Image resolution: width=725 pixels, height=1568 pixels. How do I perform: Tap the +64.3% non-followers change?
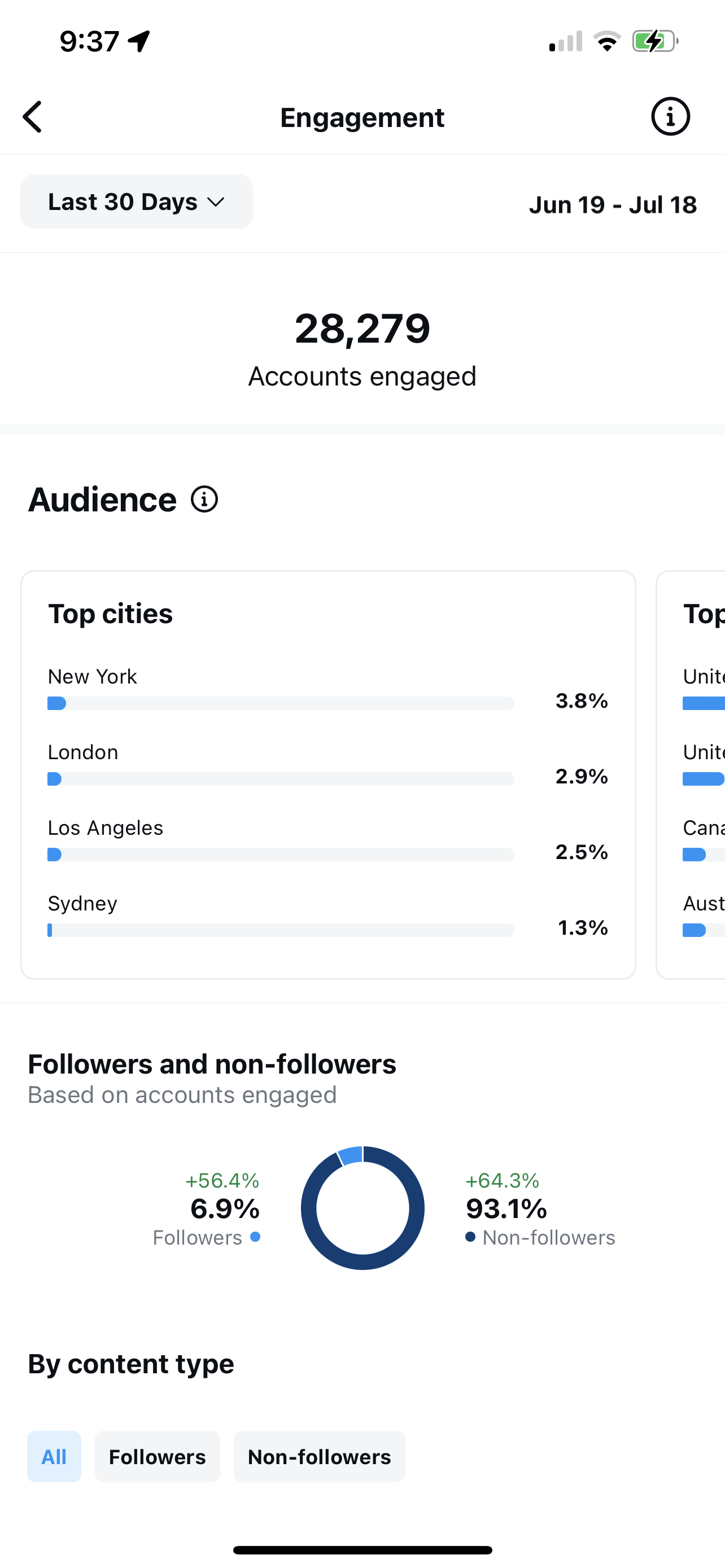[x=503, y=1181]
